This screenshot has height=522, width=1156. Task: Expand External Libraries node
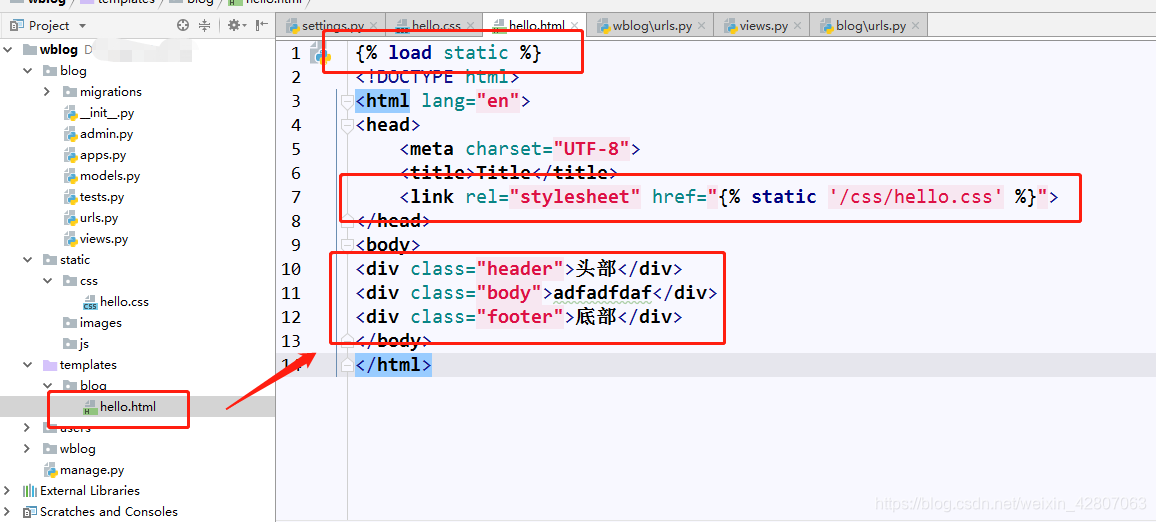click(x=8, y=490)
